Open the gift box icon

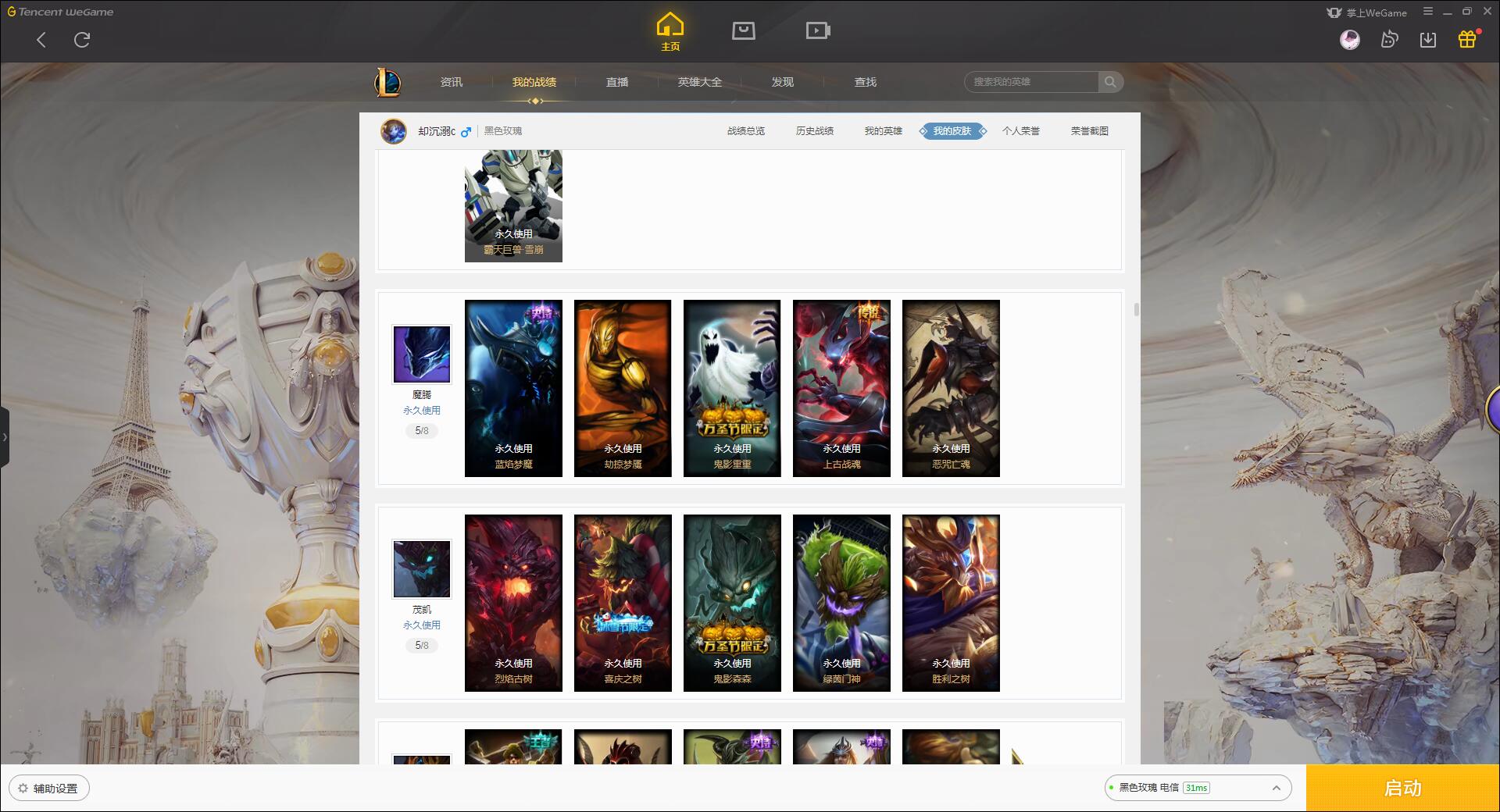pyautogui.click(x=1467, y=39)
